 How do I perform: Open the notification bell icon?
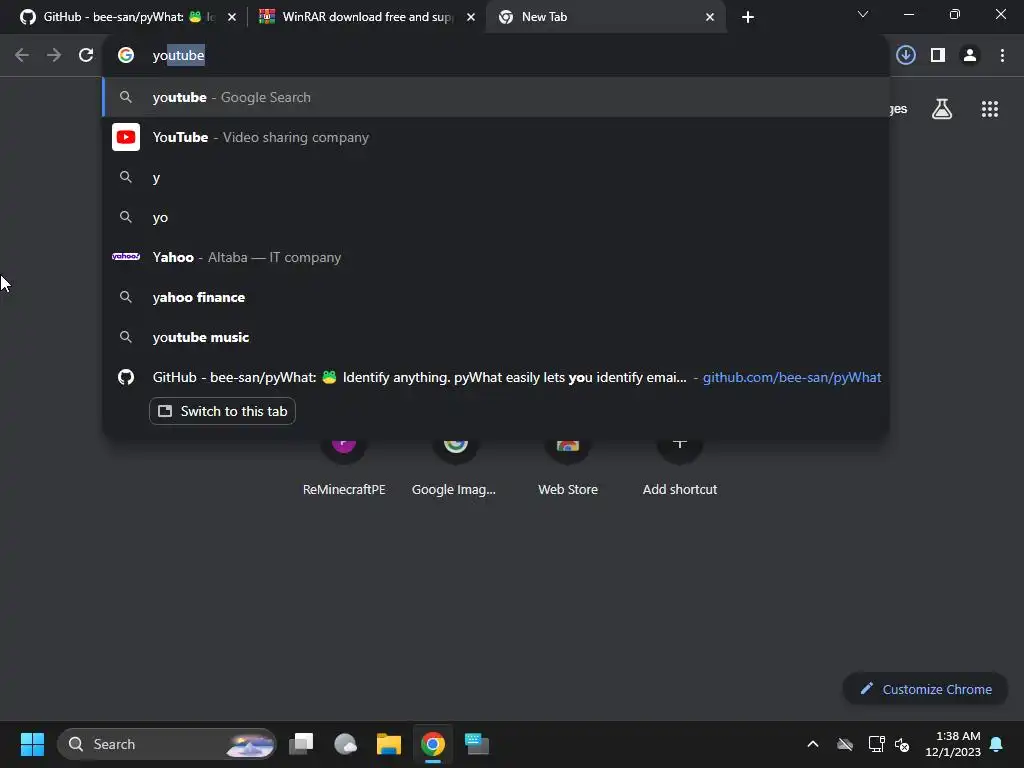996,744
